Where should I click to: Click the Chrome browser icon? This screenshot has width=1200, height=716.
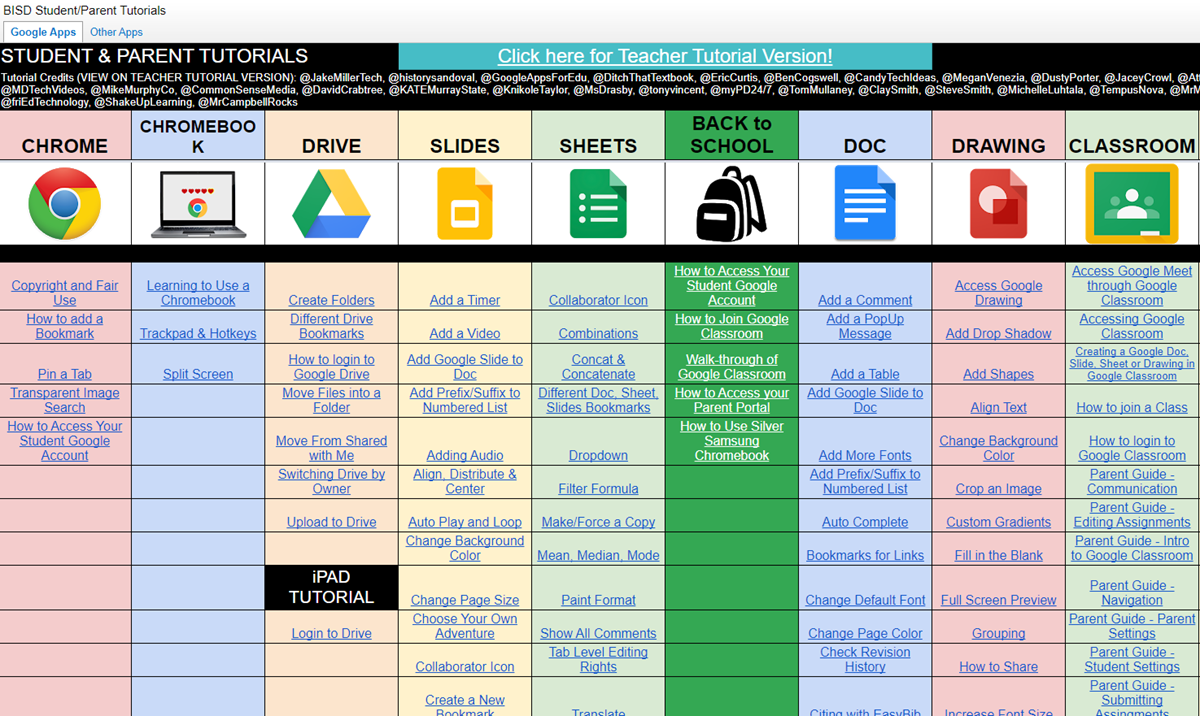pos(65,203)
